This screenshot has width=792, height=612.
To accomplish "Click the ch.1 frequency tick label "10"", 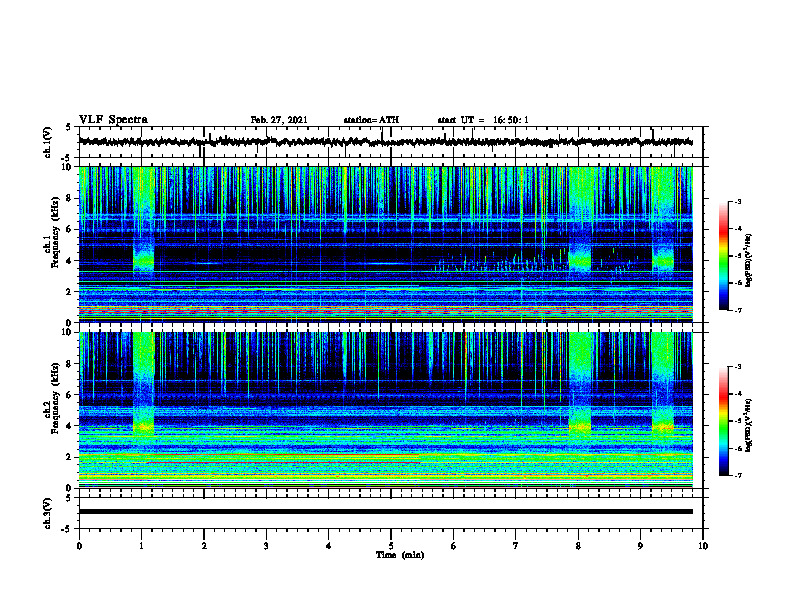I will click(x=70, y=167).
